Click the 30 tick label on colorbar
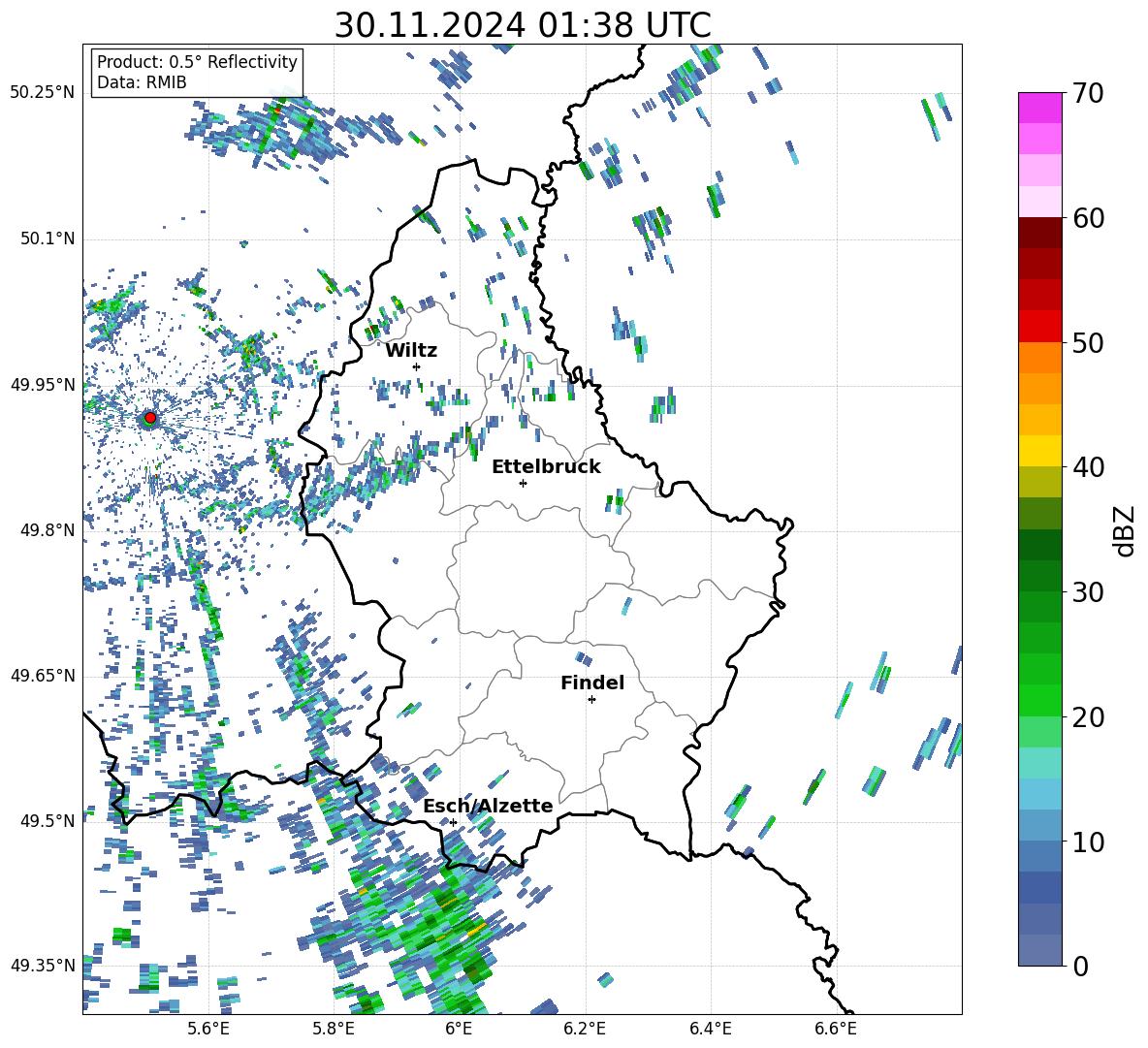1148x1048 pixels. (x=1087, y=592)
